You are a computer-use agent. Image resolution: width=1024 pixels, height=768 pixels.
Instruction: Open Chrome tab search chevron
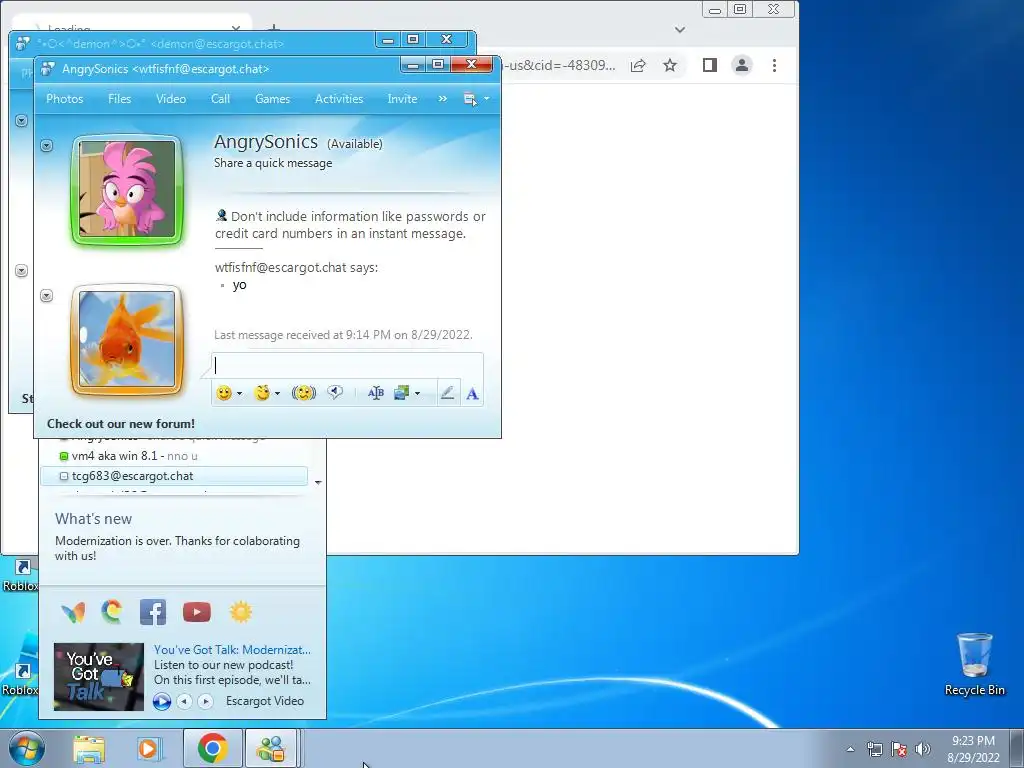coord(680,29)
